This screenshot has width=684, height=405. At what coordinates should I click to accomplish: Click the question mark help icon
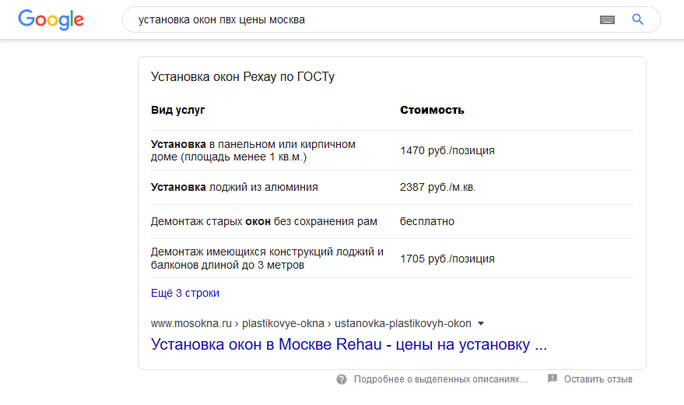pos(342,379)
